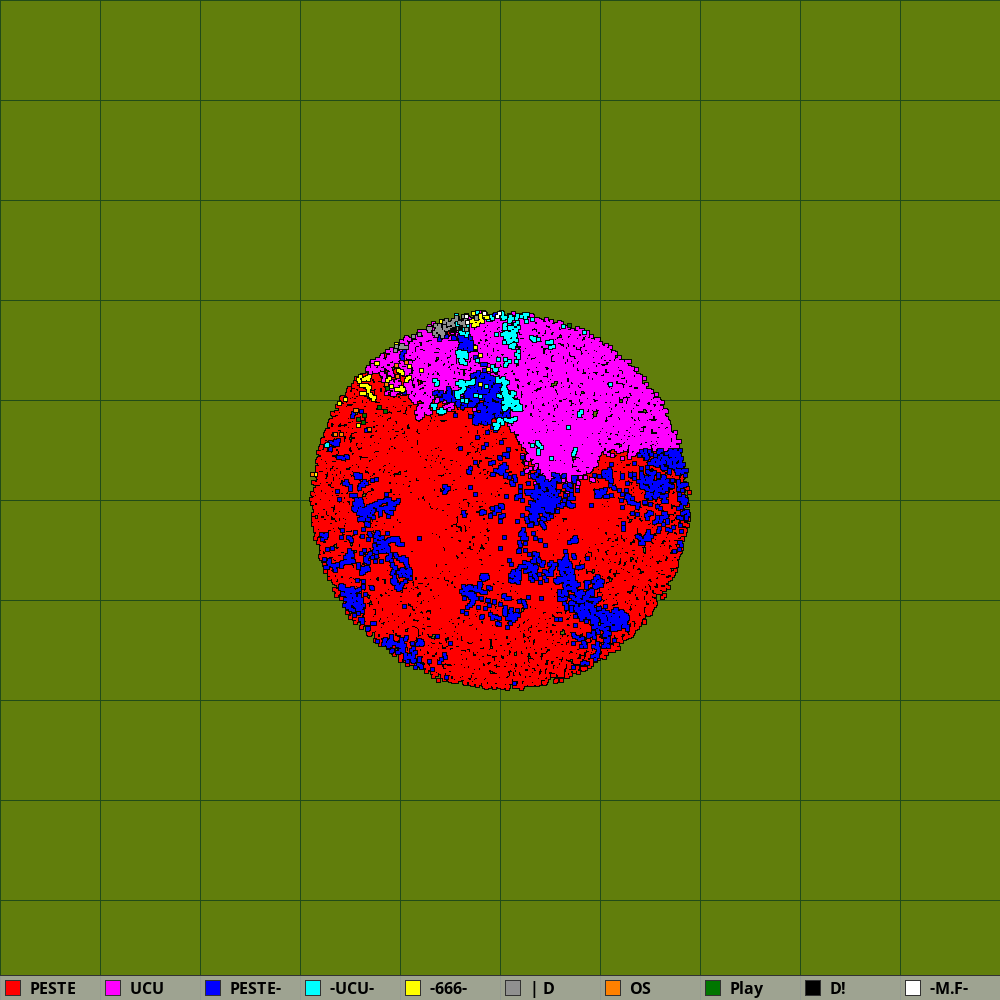
Task: Select the '-M.F-' legend label
Action: tap(949, 989)
